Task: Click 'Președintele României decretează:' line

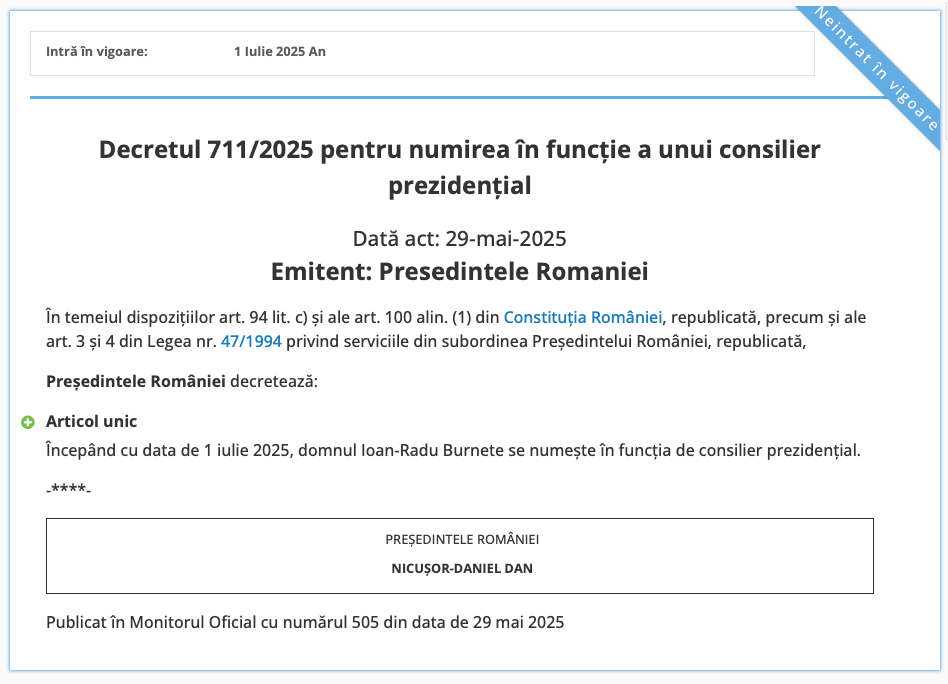Action: 181,382
